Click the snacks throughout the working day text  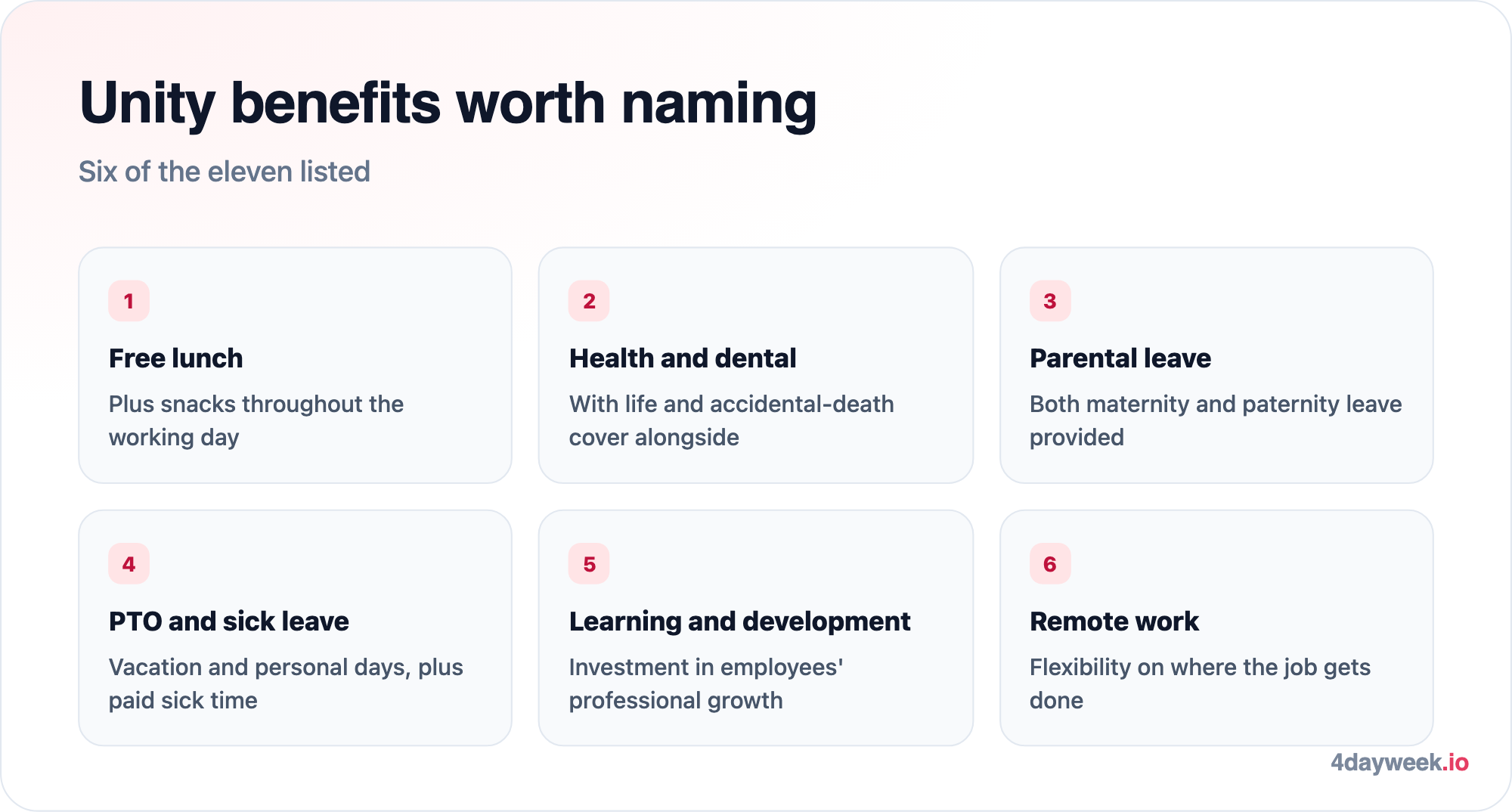tap(256, 420)
